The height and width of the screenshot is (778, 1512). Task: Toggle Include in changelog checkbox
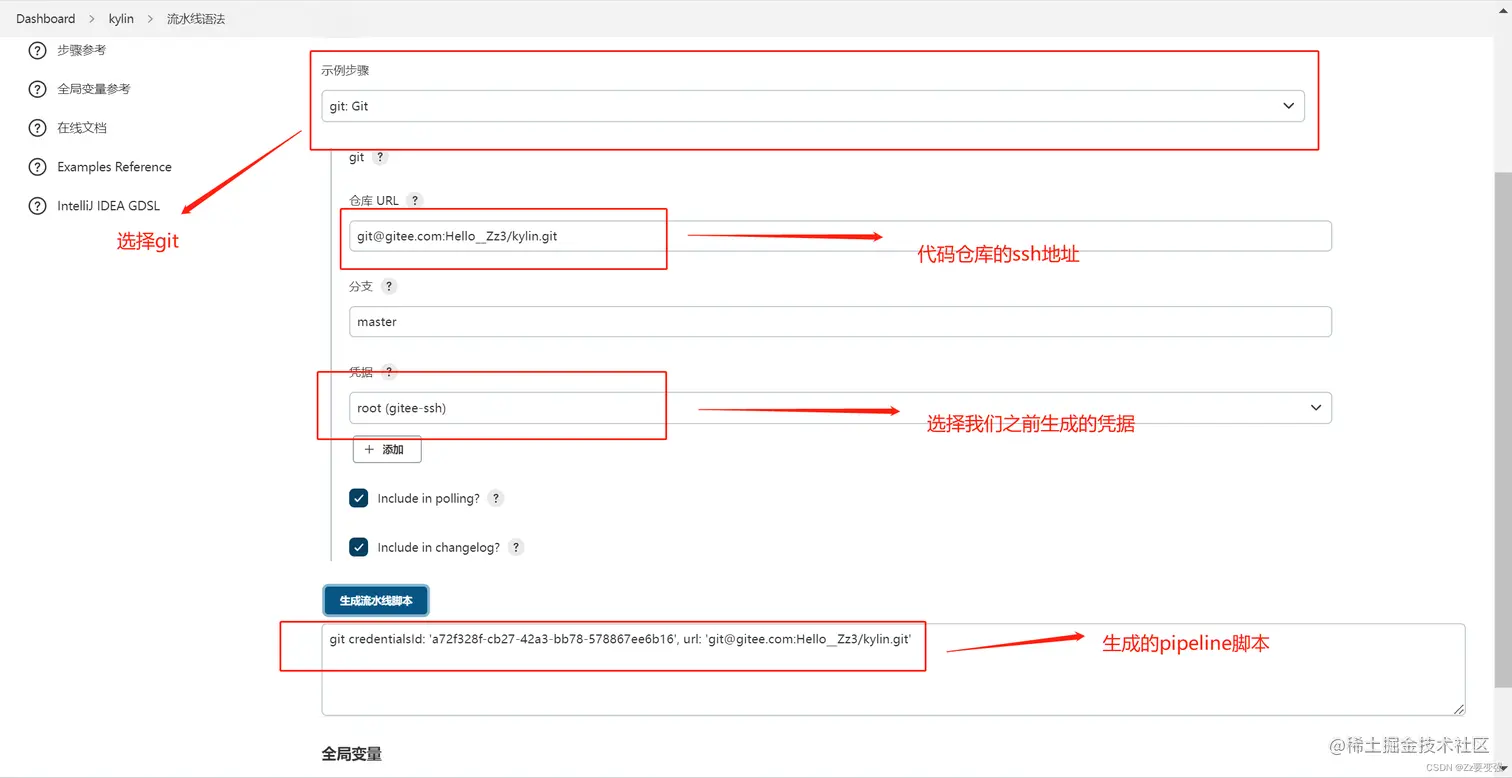pyautogui.click(x=359, y=547)
